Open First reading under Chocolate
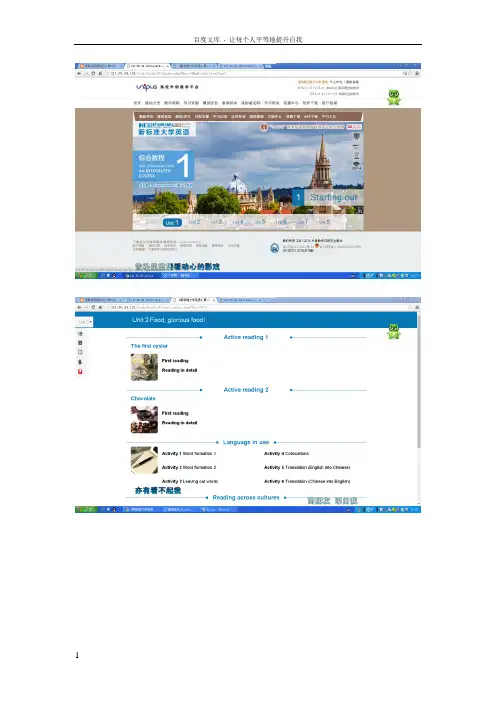The image size is (496, 702). (175, 413)
